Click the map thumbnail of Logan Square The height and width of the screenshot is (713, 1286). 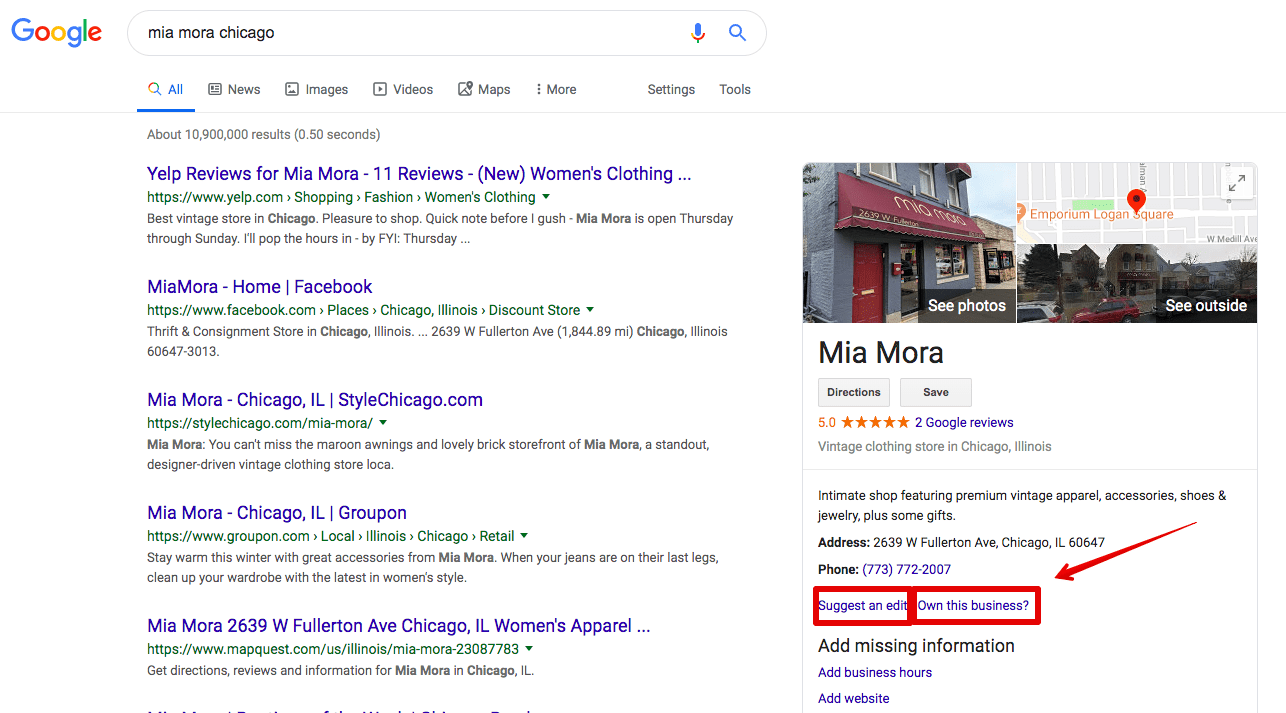click(1137, 203)
